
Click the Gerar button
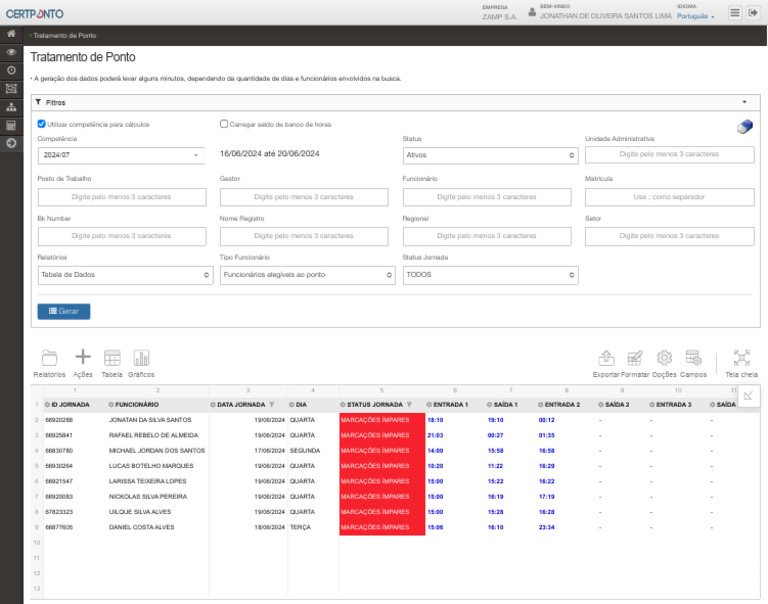[x=64, y=311]
